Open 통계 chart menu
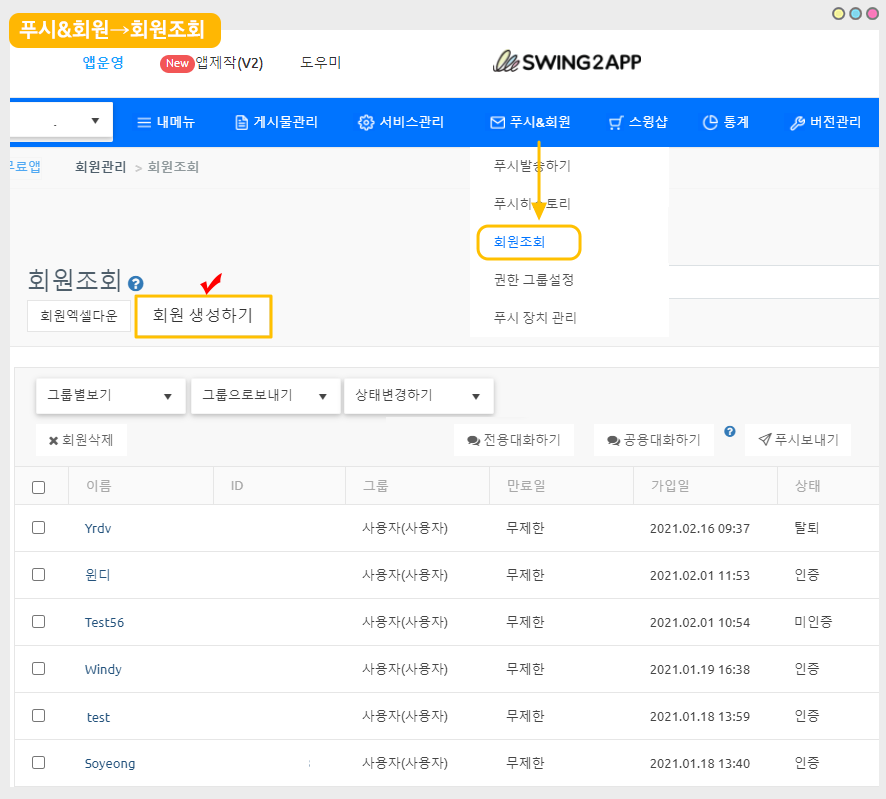886x799 pixels. click(x=725, y=122)
